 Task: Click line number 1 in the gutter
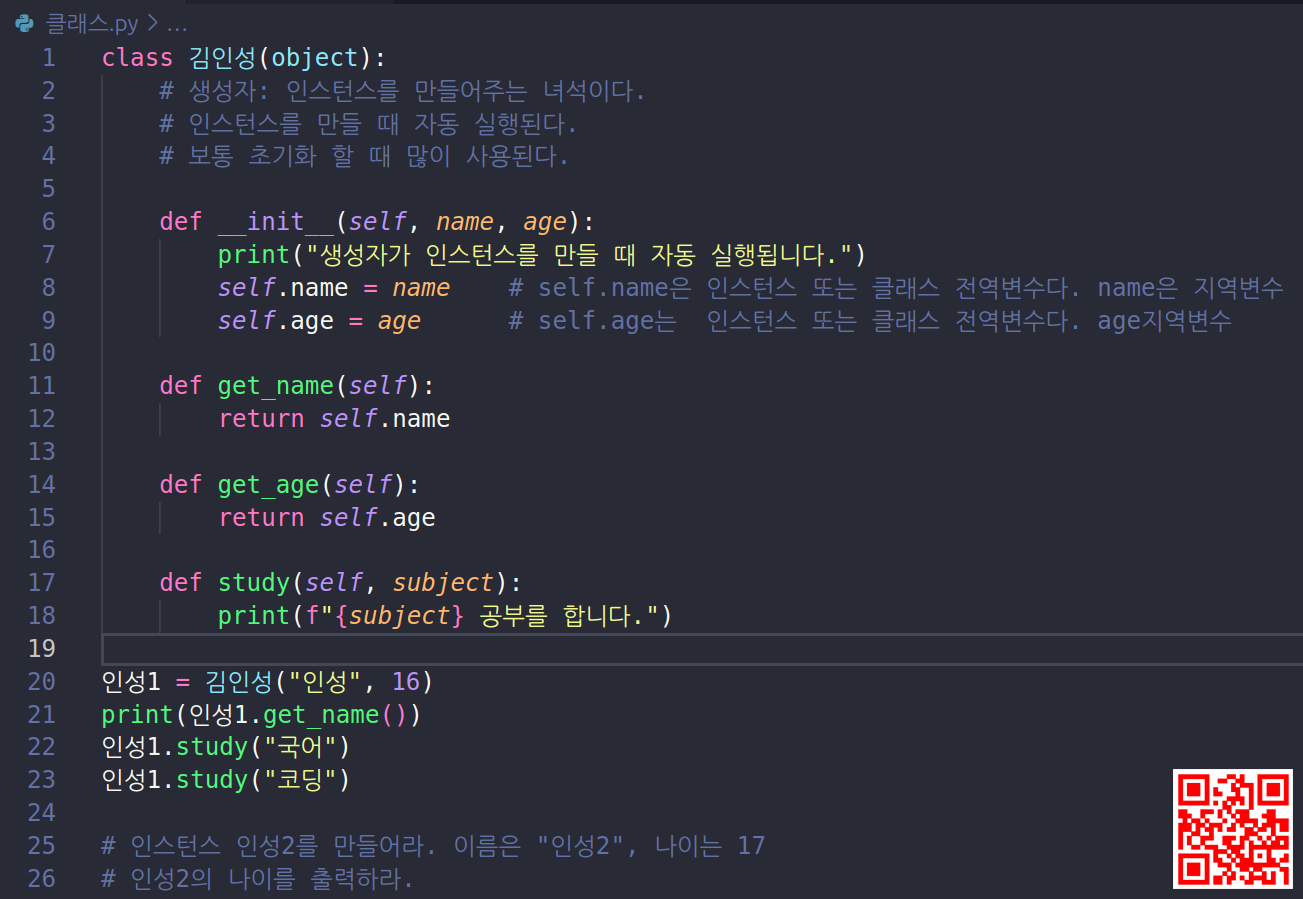(x=49, y=58)
